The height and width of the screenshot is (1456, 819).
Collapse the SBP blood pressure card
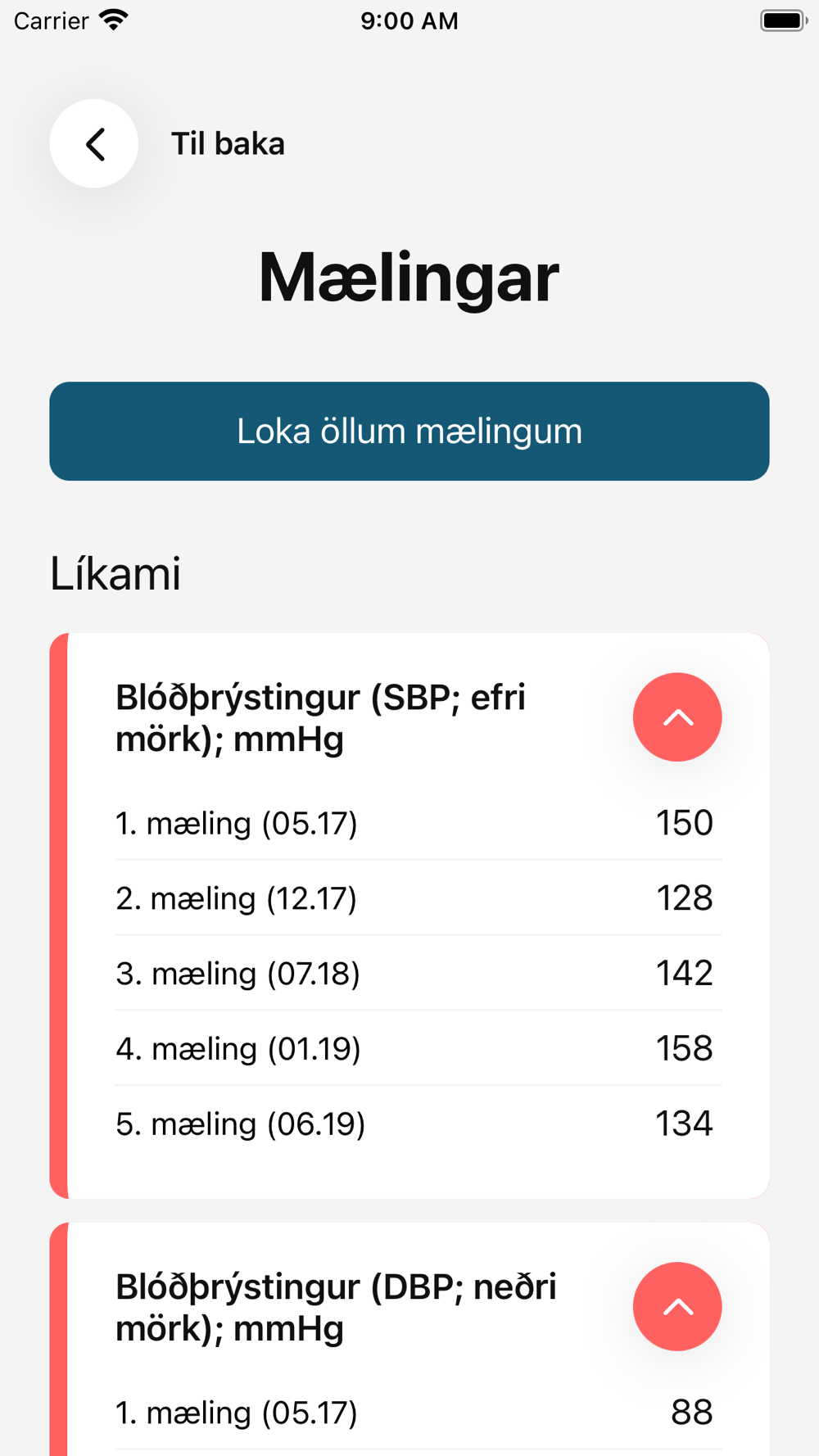click(676, 717)
